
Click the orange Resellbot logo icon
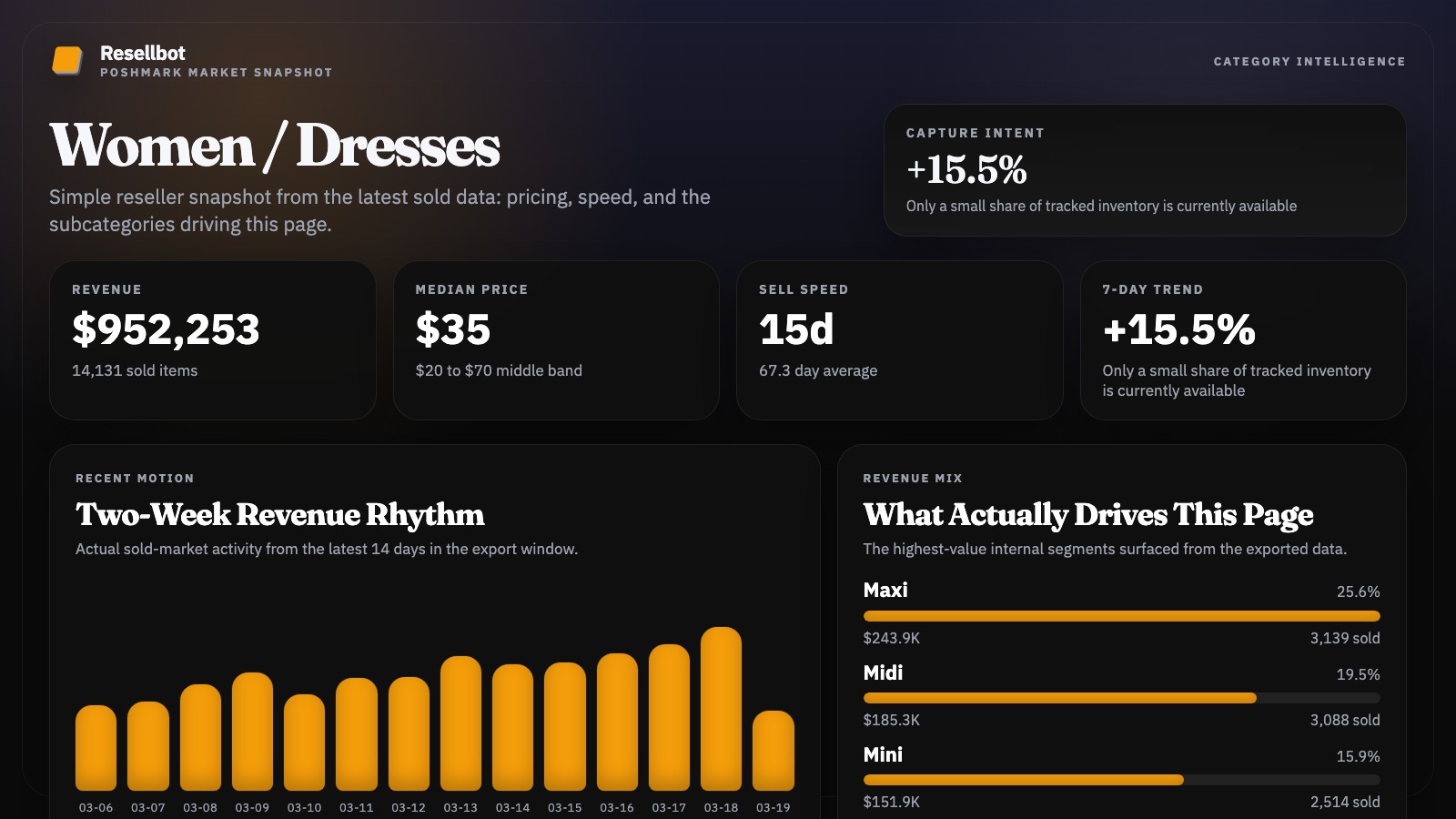68,58
